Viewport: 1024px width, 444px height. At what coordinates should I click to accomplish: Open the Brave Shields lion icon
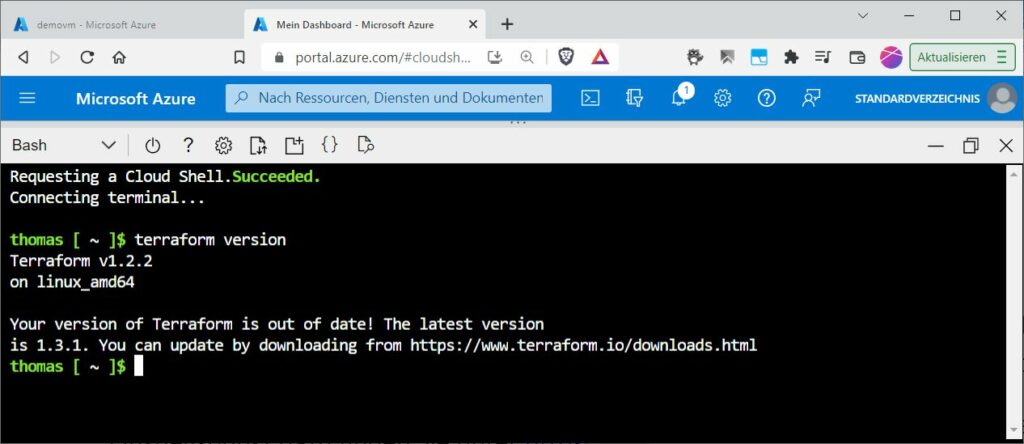(x=566, y=57)
